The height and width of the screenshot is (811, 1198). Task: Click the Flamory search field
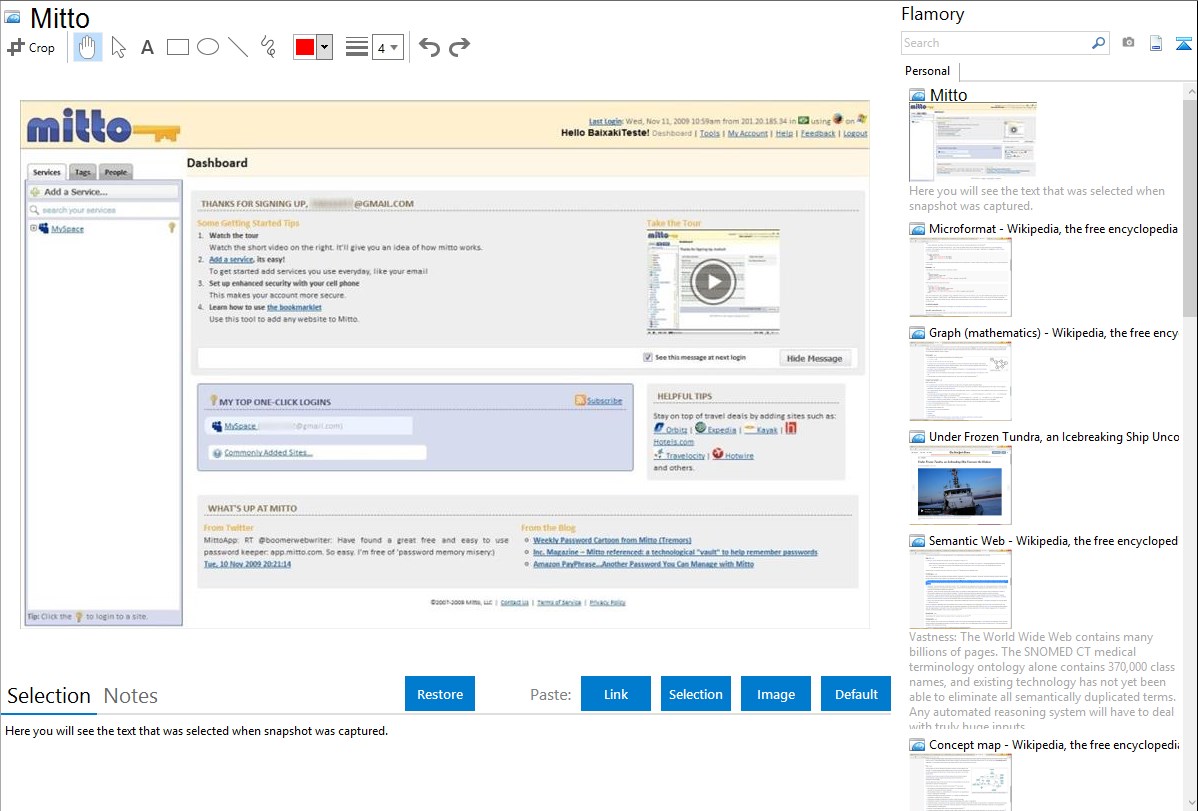[x=996, y=43]
